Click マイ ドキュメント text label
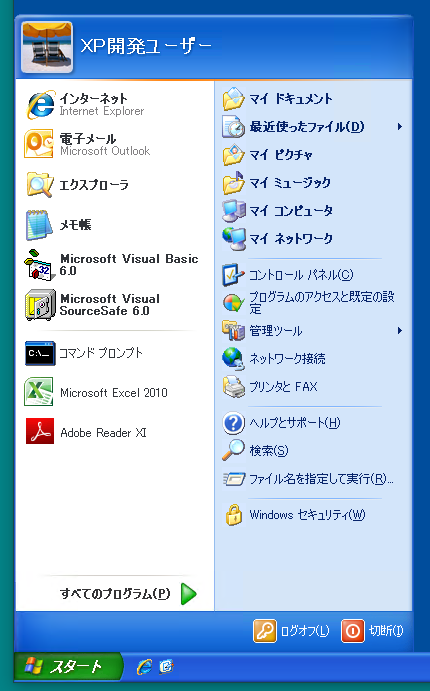Image resolution: width=430 pixels, height=691 pixels. tap(290, 99)
